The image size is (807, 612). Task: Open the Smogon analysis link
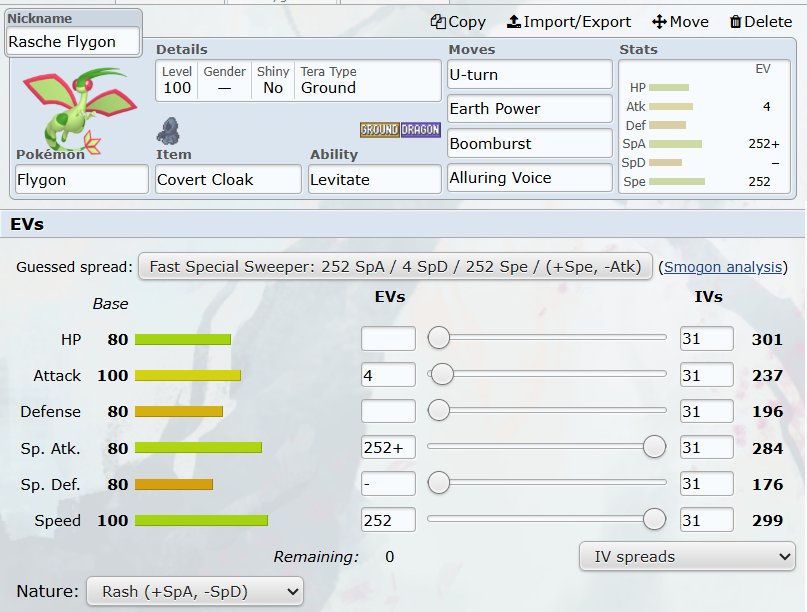[x=723, y=267]
